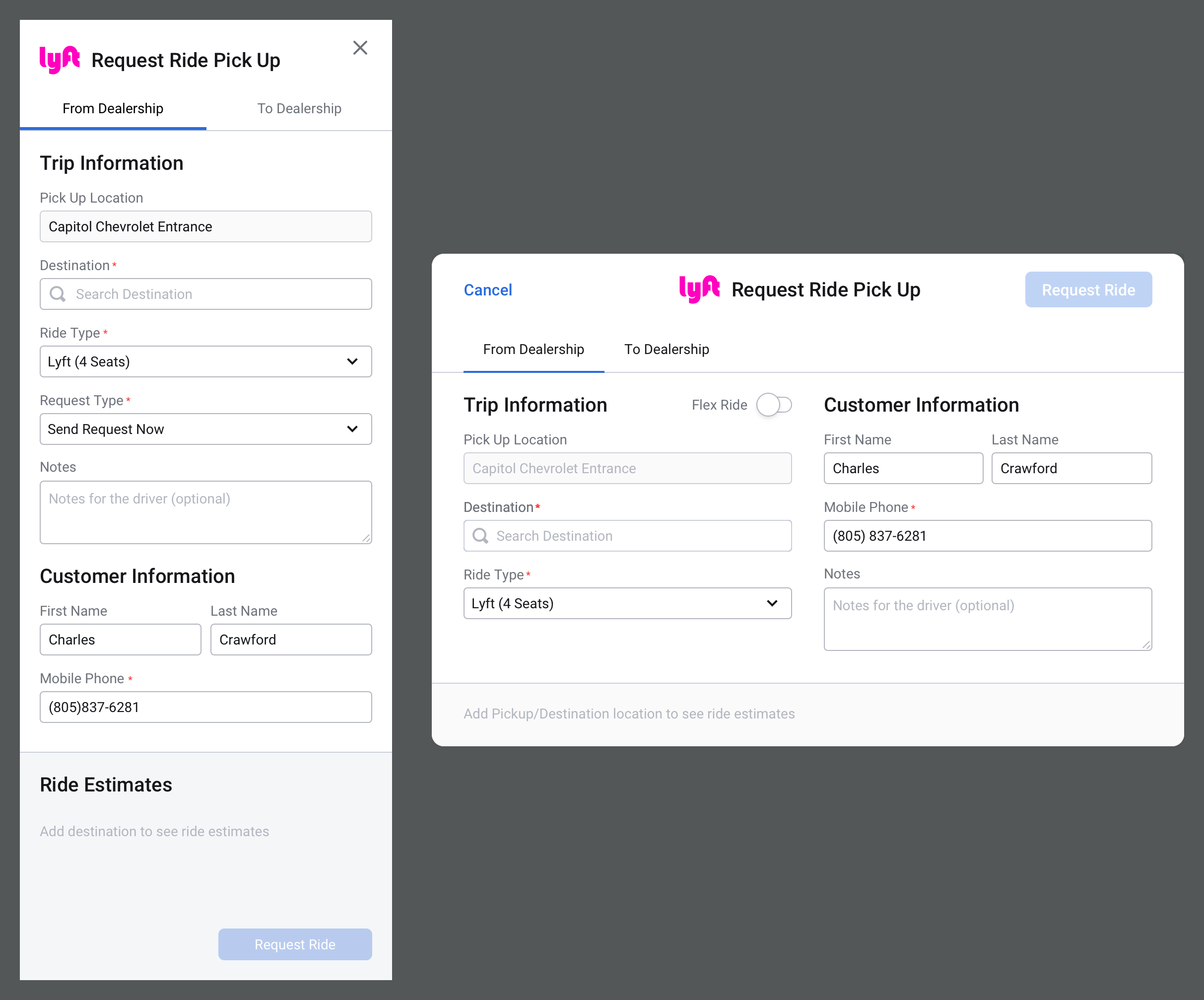The width and height of the screenshot is (1204, 1000).
Task: Open Request Type dropdown 'Send Request Now'
Action: 206,429
